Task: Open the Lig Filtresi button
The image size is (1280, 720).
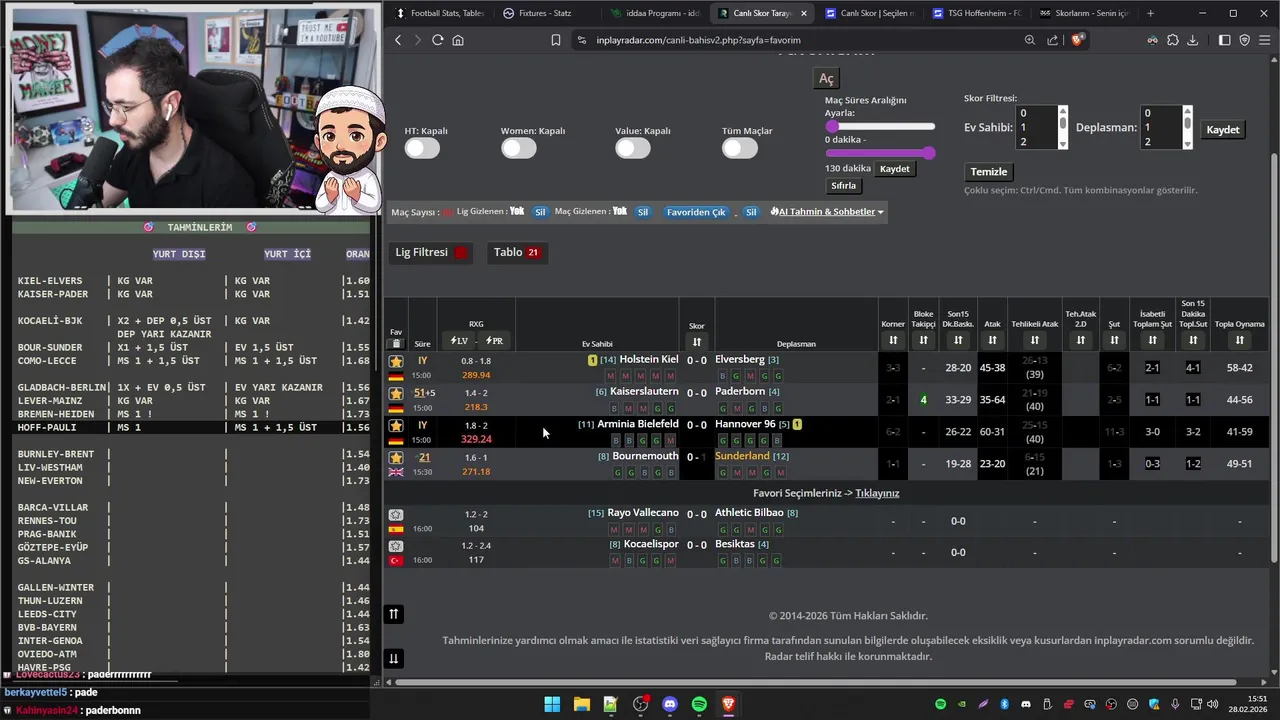Action: [431, 252]
